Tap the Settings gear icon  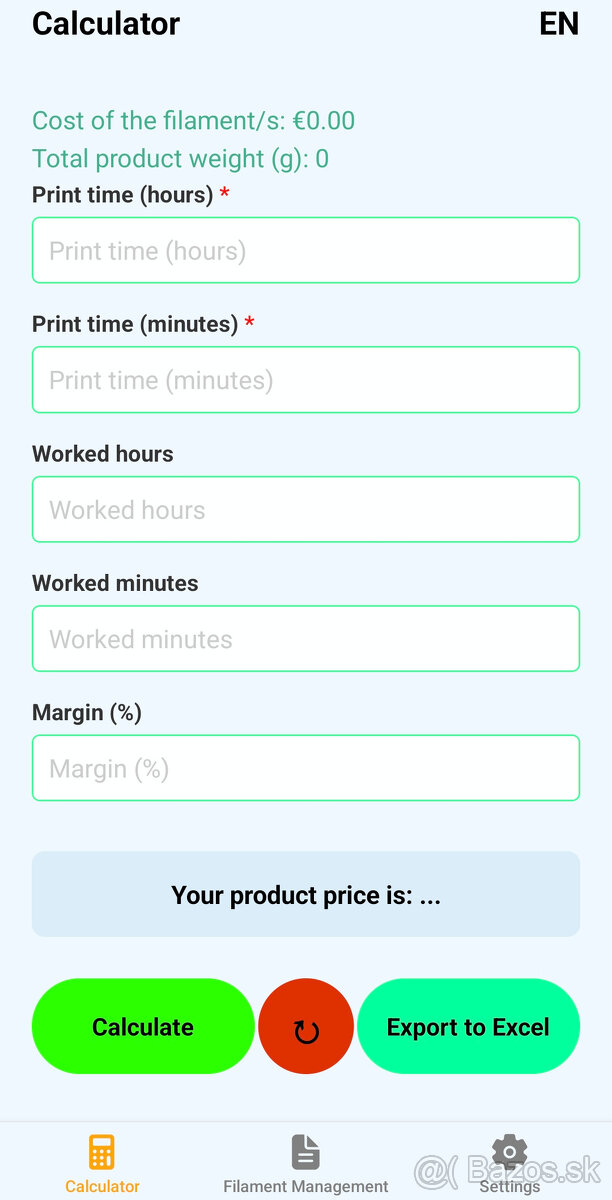pos(510,1152)
